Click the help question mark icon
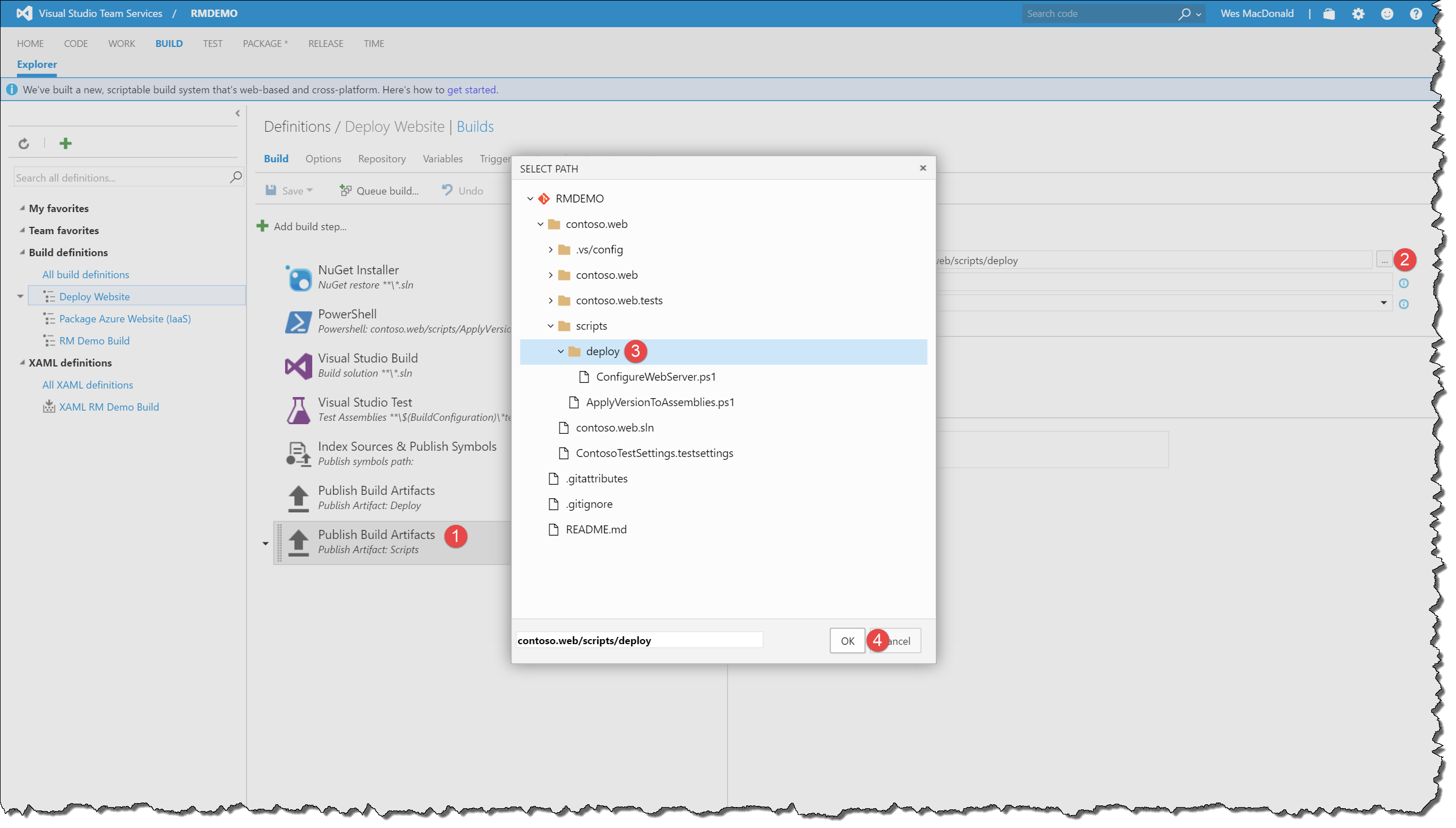Viewport: 1456px width, 828px height. (x=1415, y=14)
